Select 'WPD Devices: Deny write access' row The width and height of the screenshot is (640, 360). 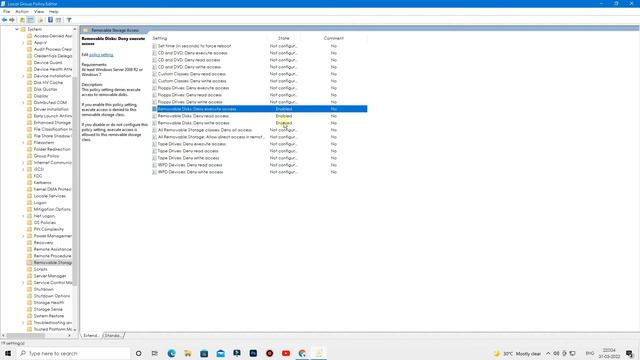click(259, 172)
